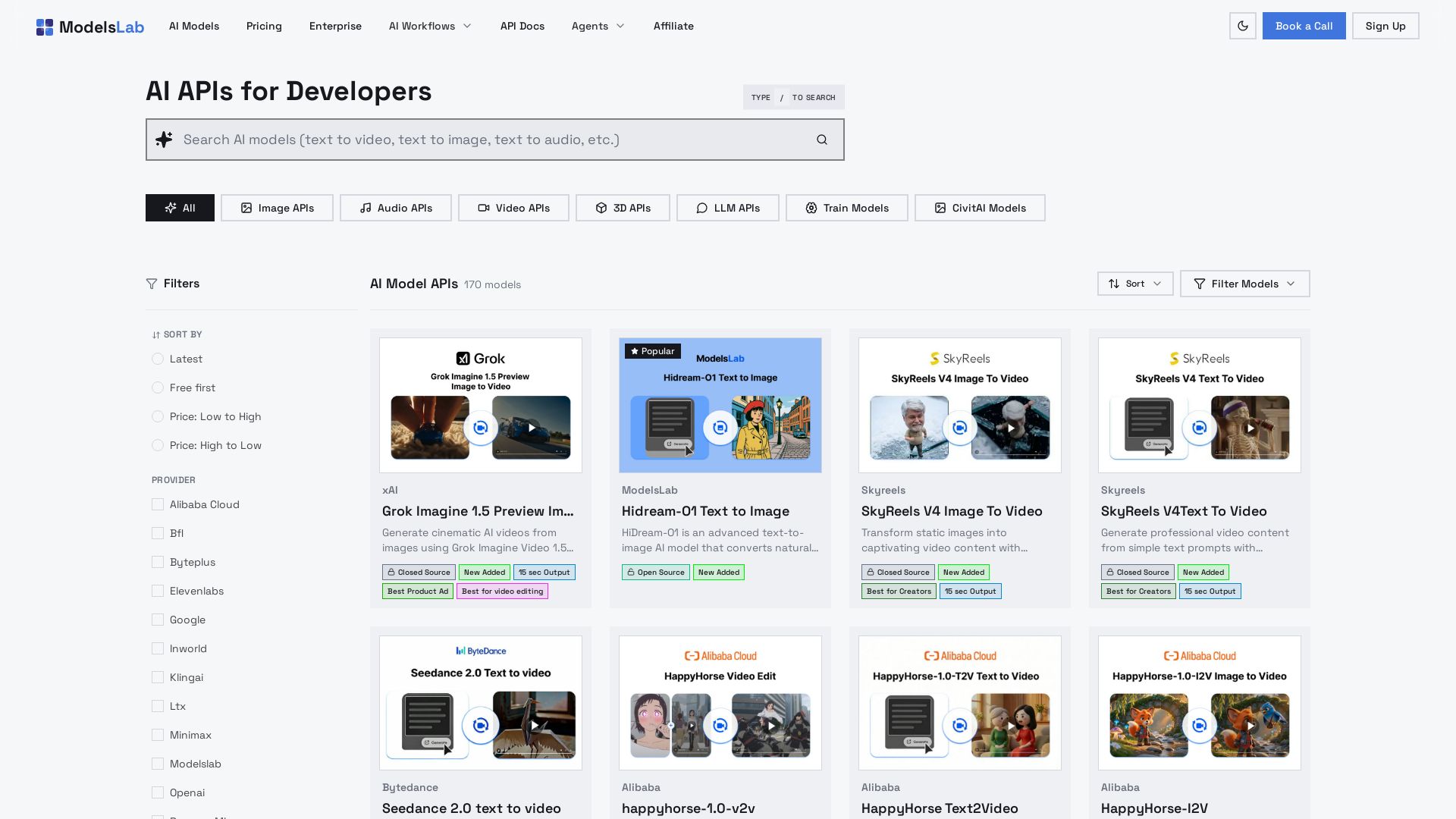Expand the AI Workflows dropdown
This screenshot has width=1456, height=819.
coord(430,26)
